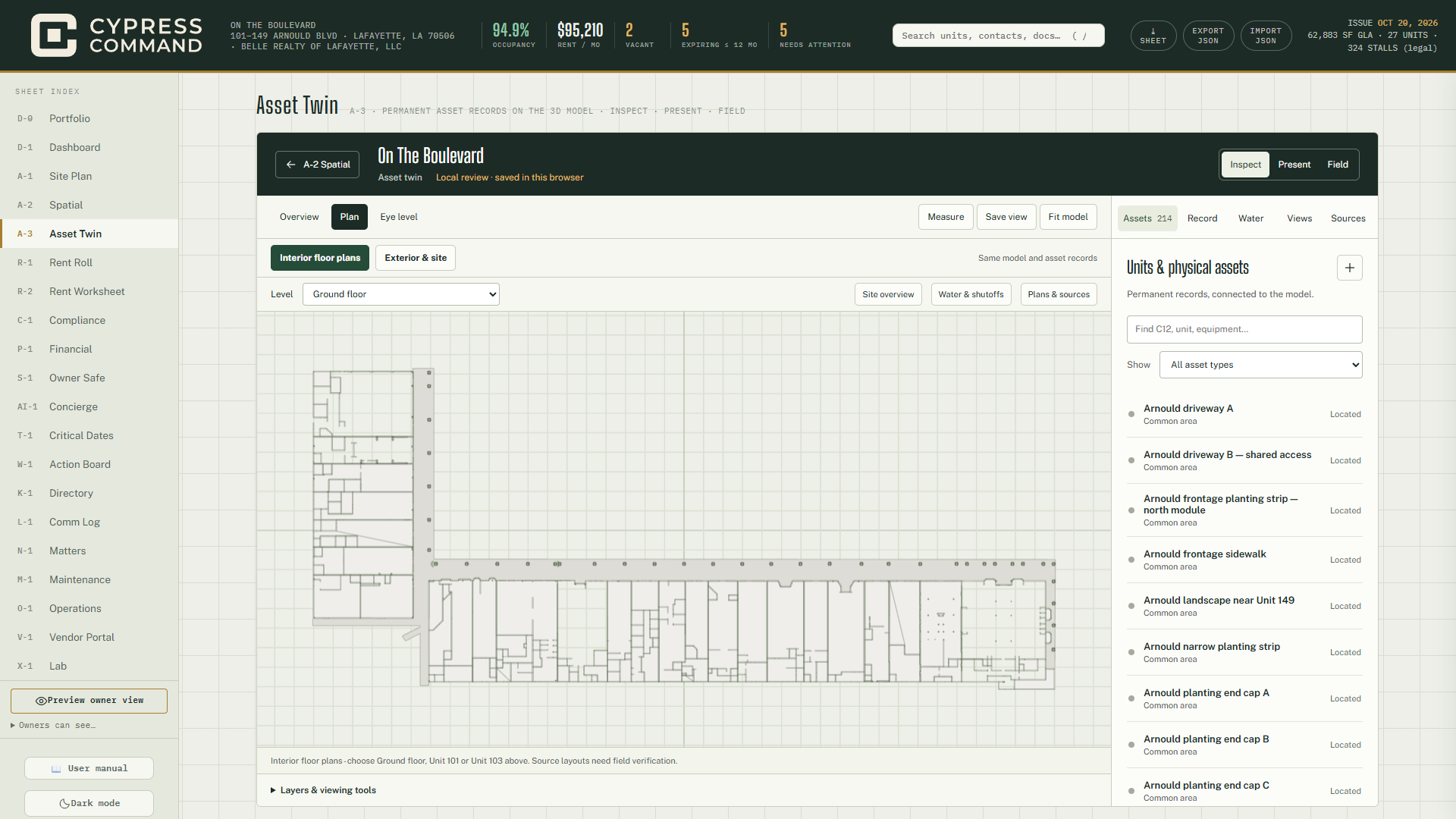Switch to Inspect mode
The width and height of the screenshot is (1456, 819).
pos(1245,165)
